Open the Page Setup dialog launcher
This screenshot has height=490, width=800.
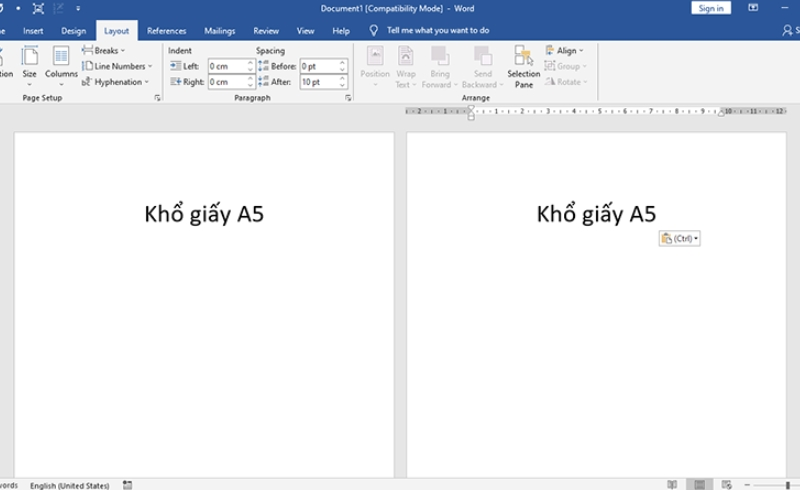(x=157, y=98)
